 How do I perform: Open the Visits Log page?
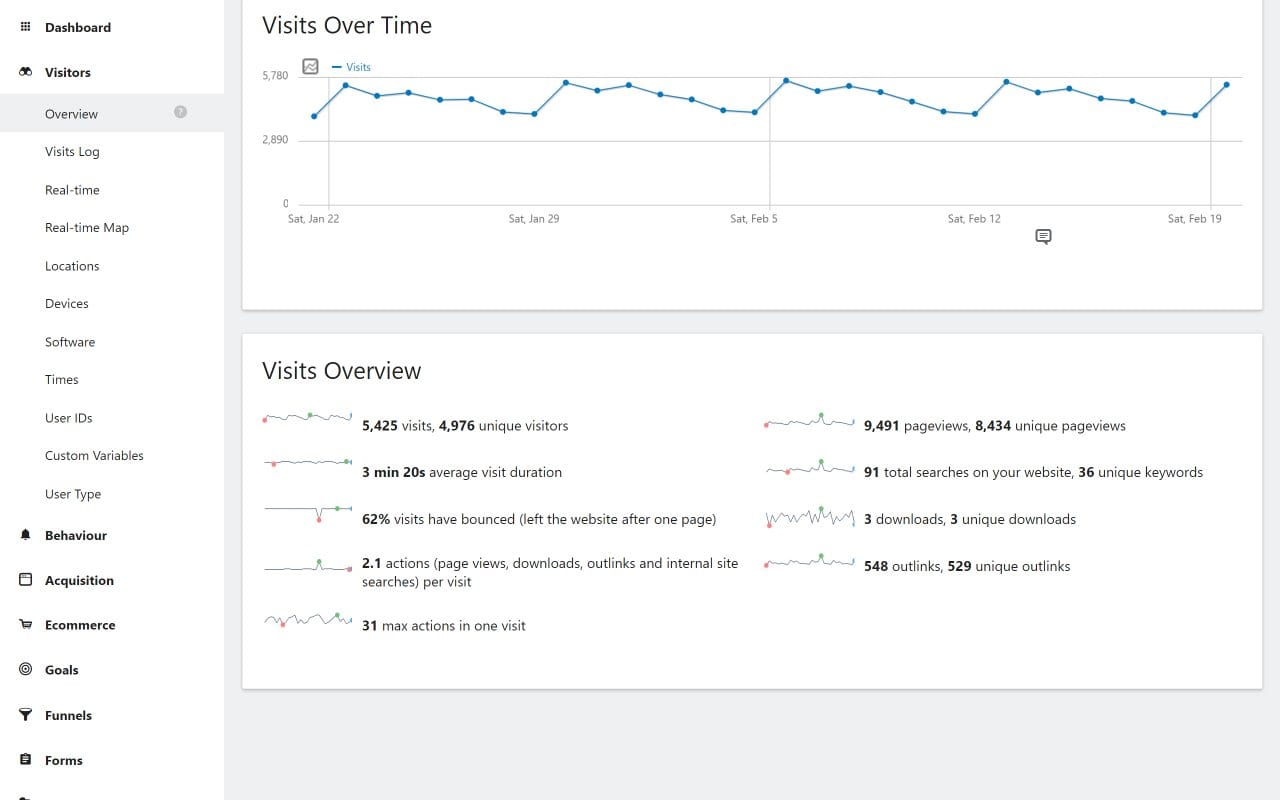click(x=72, y=151)
